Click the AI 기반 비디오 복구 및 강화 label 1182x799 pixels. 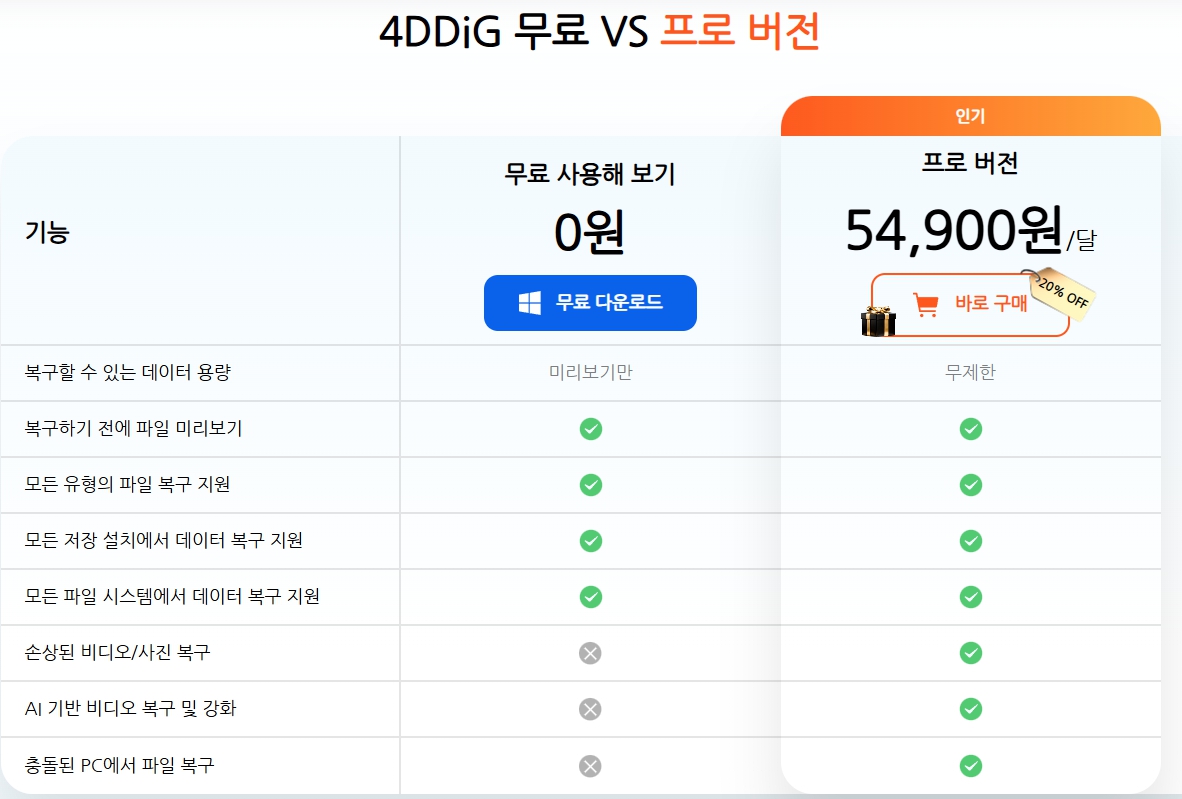coord(130,709)
